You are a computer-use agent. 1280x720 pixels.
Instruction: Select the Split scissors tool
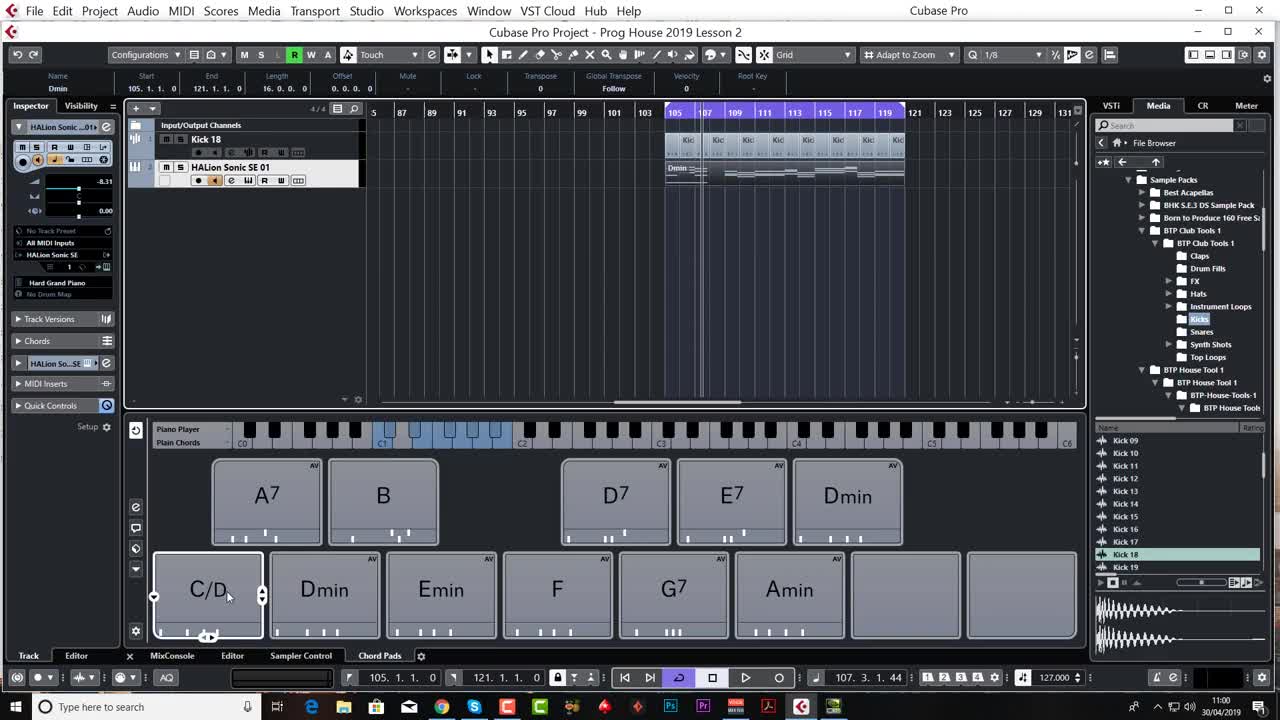tap(556, 55)
